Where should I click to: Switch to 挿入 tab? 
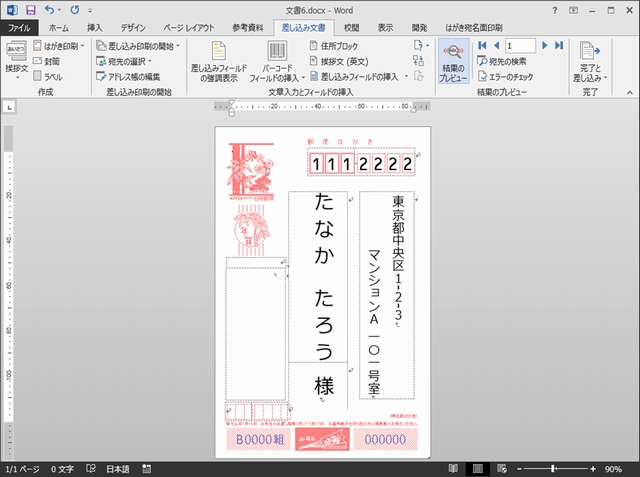click(95, 28)
